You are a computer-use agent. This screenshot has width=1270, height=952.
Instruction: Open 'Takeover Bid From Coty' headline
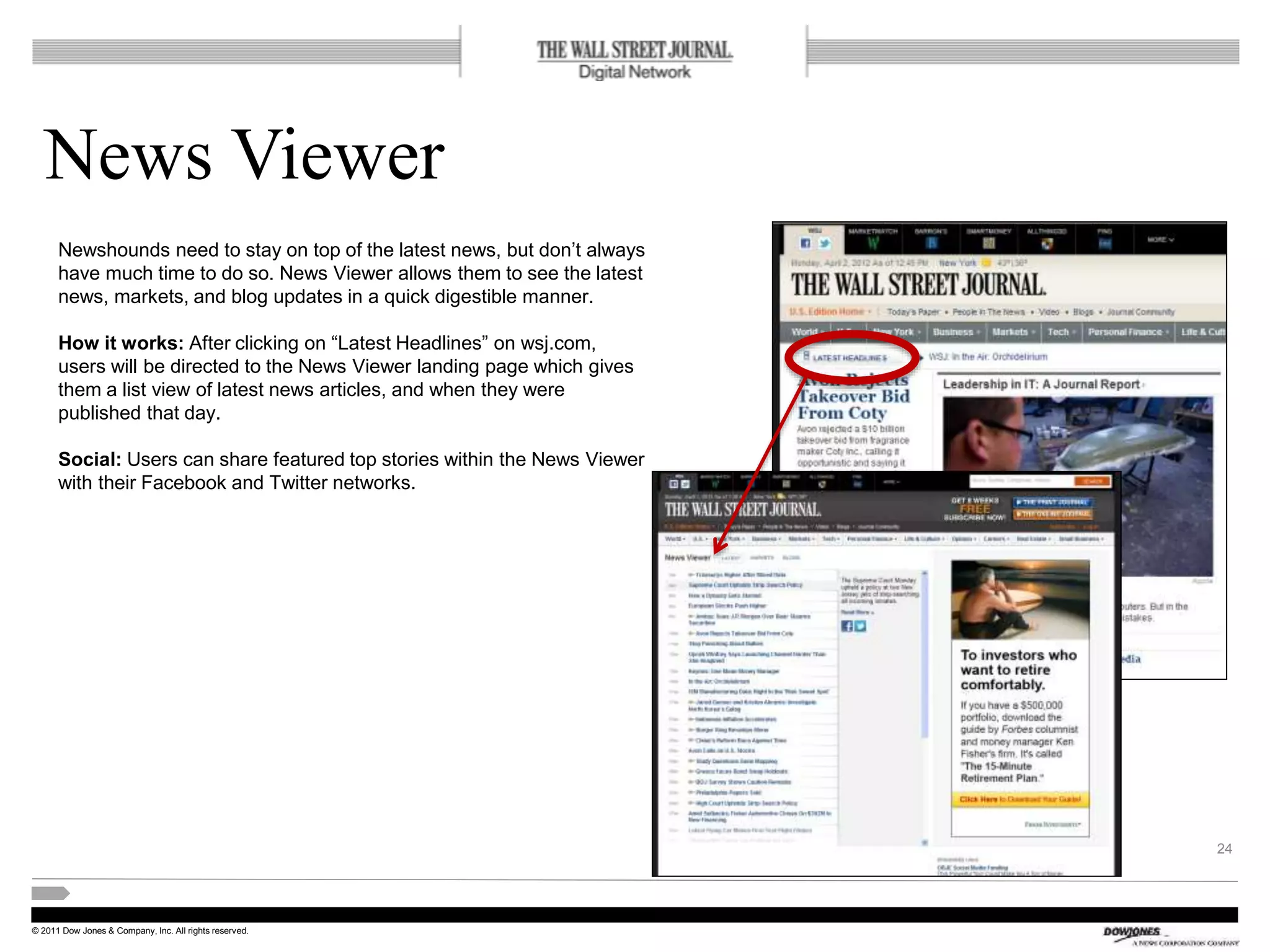tap(854, 404)
